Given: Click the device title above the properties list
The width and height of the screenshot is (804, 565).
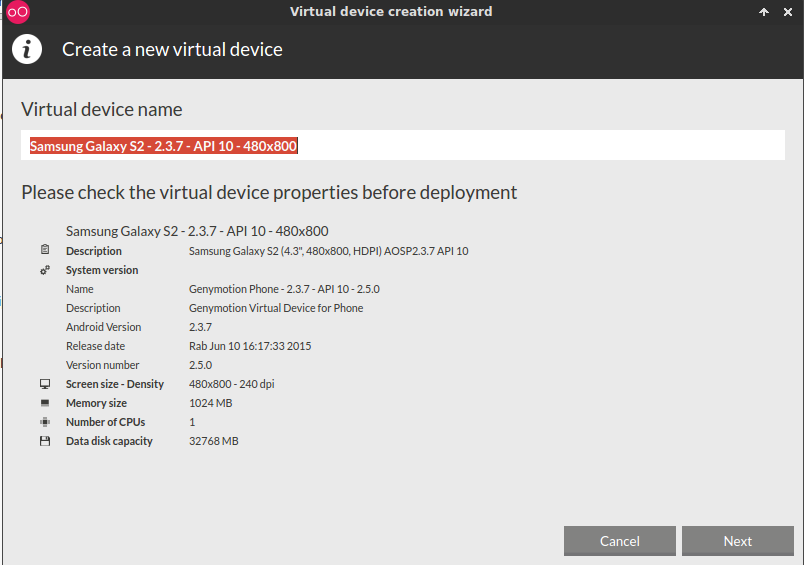Looking at the screenshot, I should tap(197, 231).
